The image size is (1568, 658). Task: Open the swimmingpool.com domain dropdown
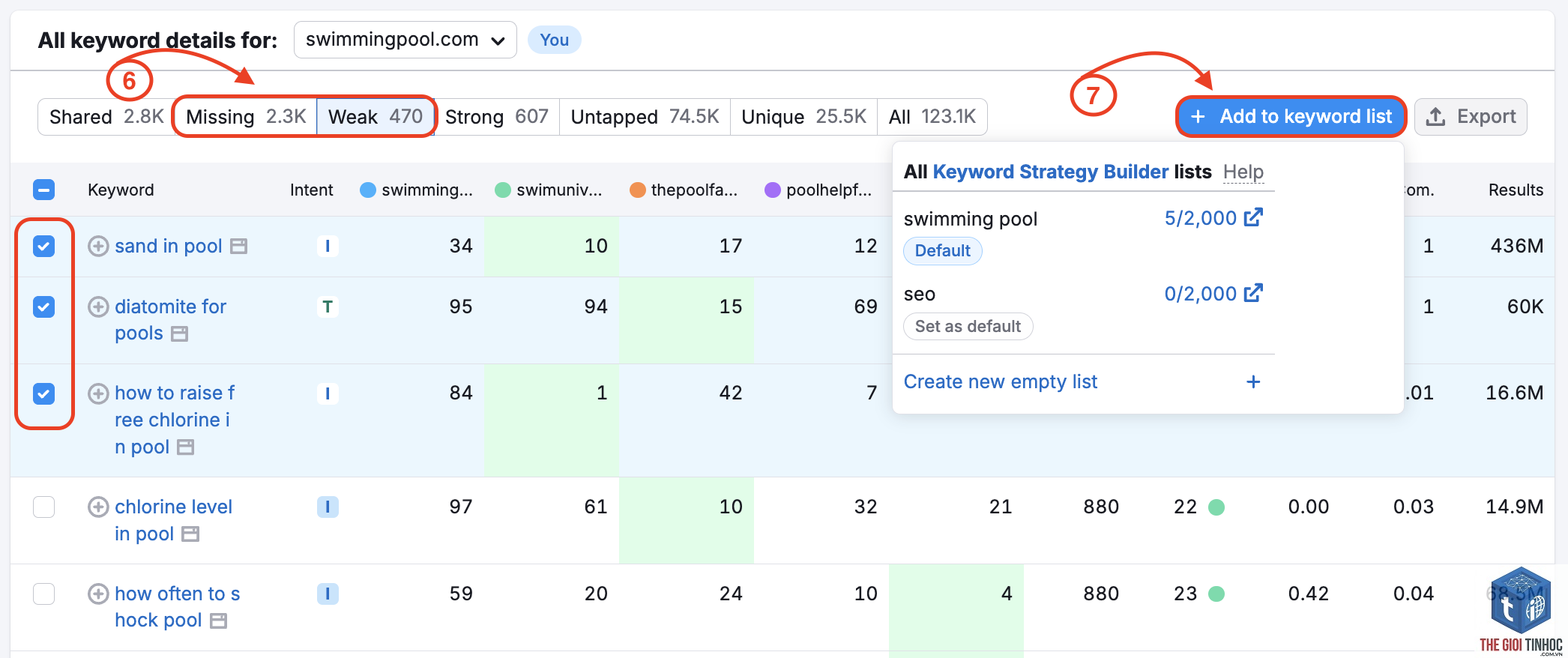(x=405, y=40)
